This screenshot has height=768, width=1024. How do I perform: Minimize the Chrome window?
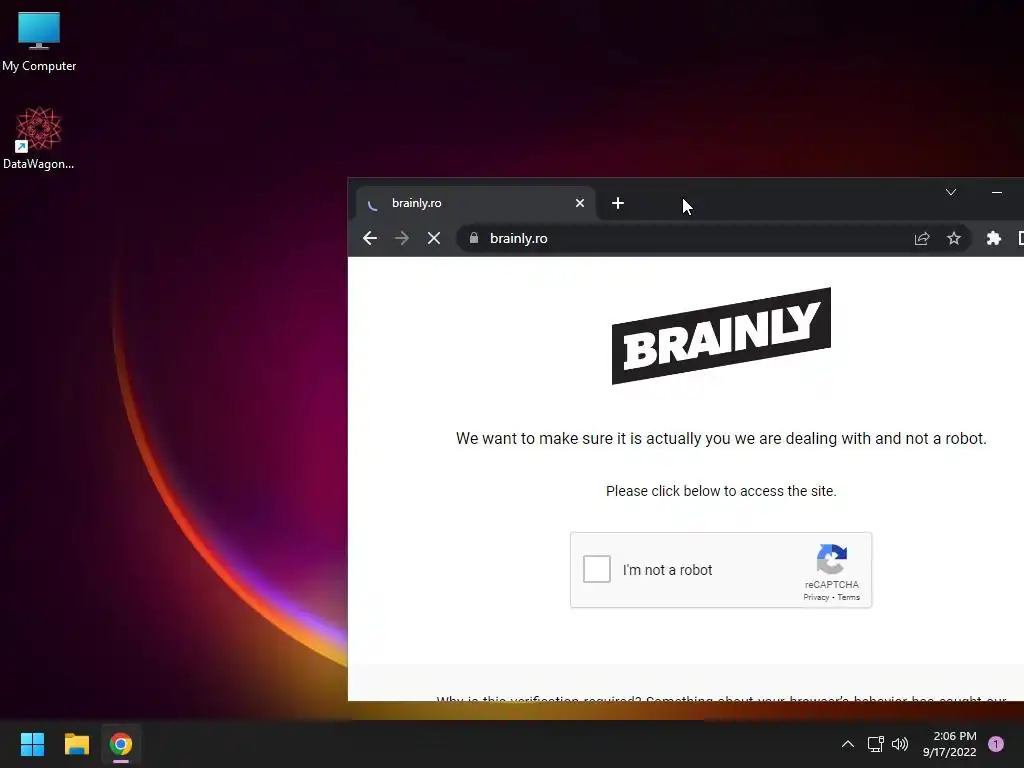pos(997,192)
